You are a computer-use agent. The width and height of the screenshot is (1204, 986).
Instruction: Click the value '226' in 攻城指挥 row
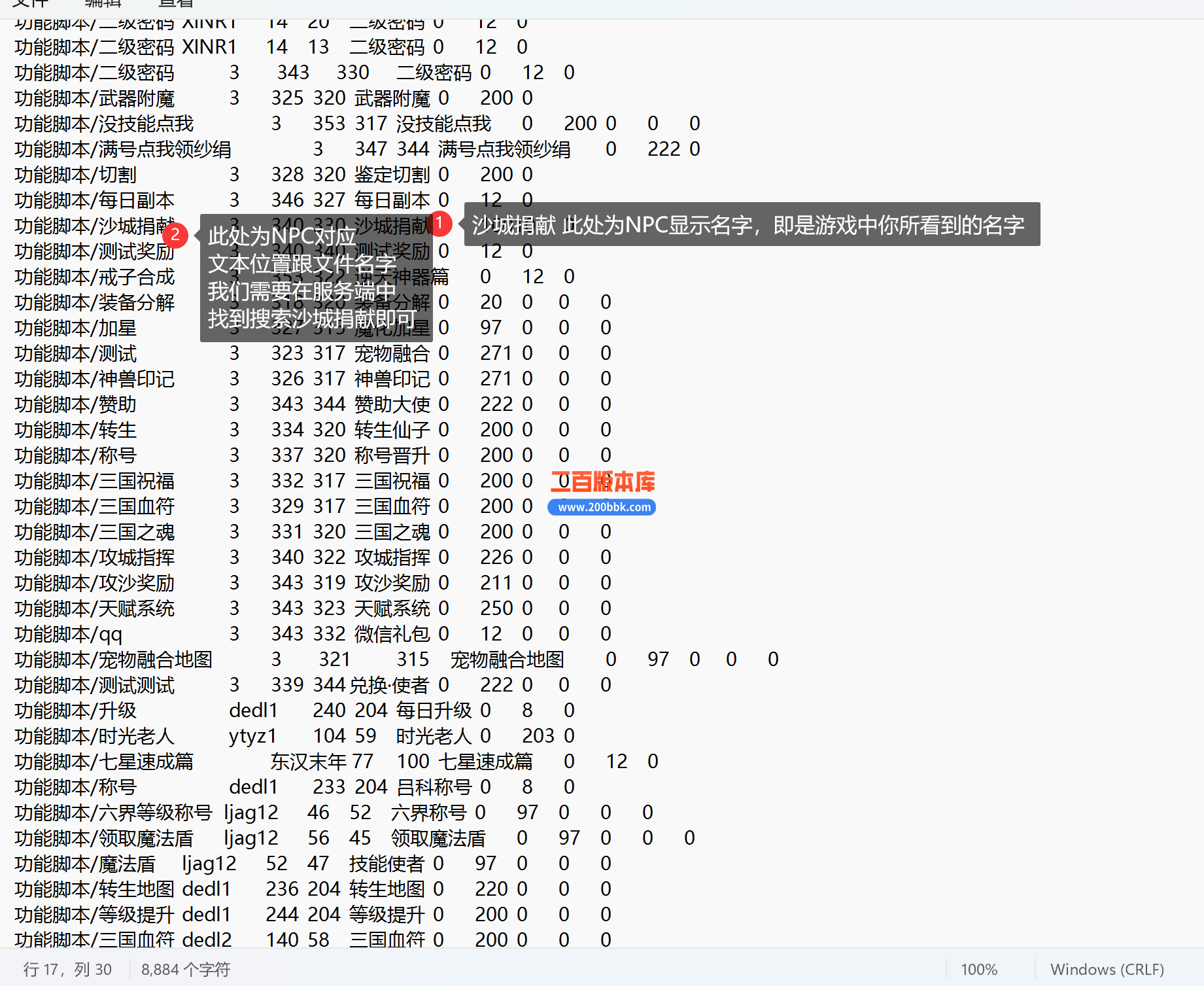pyautogui.click(x=496, y=557)
